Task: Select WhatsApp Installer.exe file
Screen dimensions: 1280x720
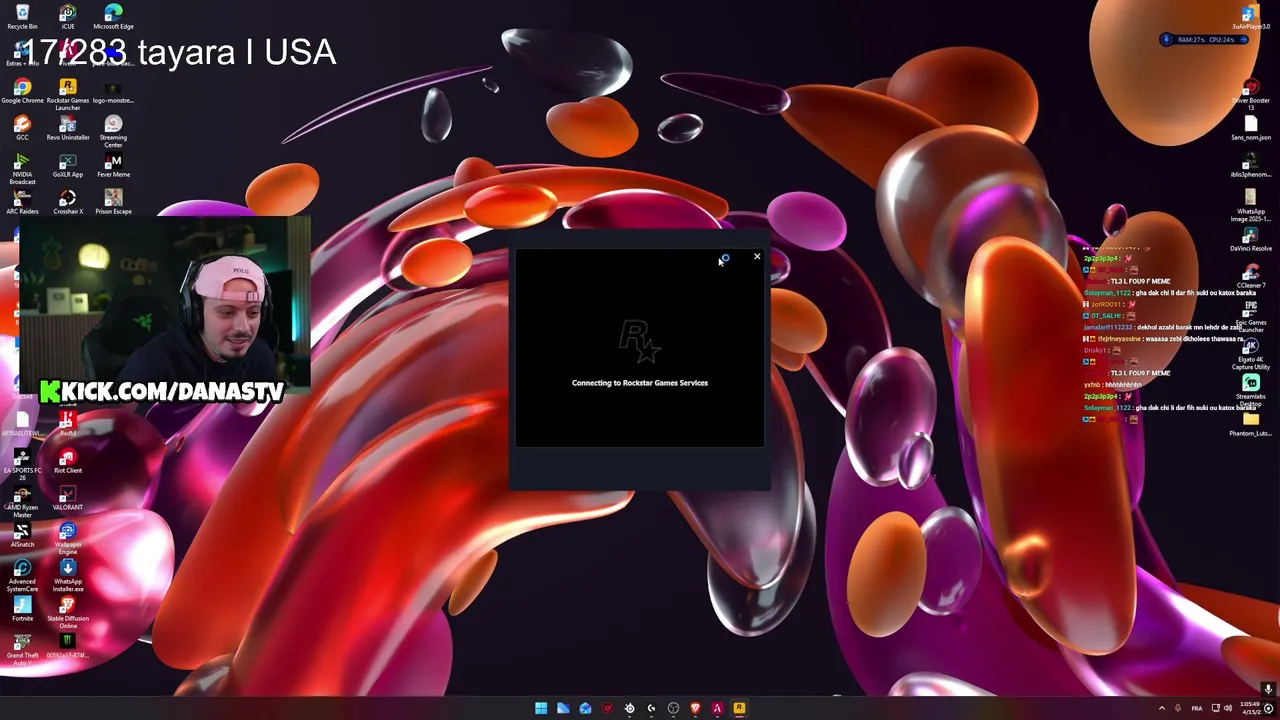Action: (x=68, y=575)
